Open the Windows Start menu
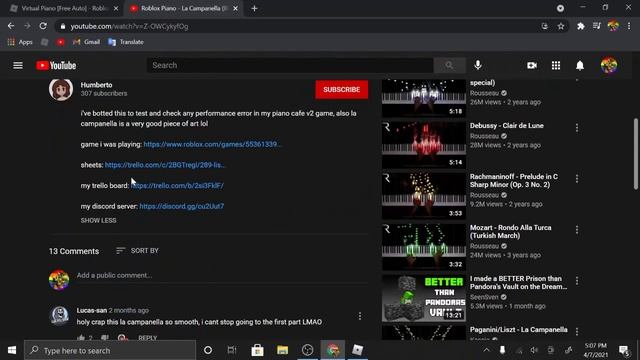This screenshot has width=640, height=360. [x=12, y=350]
